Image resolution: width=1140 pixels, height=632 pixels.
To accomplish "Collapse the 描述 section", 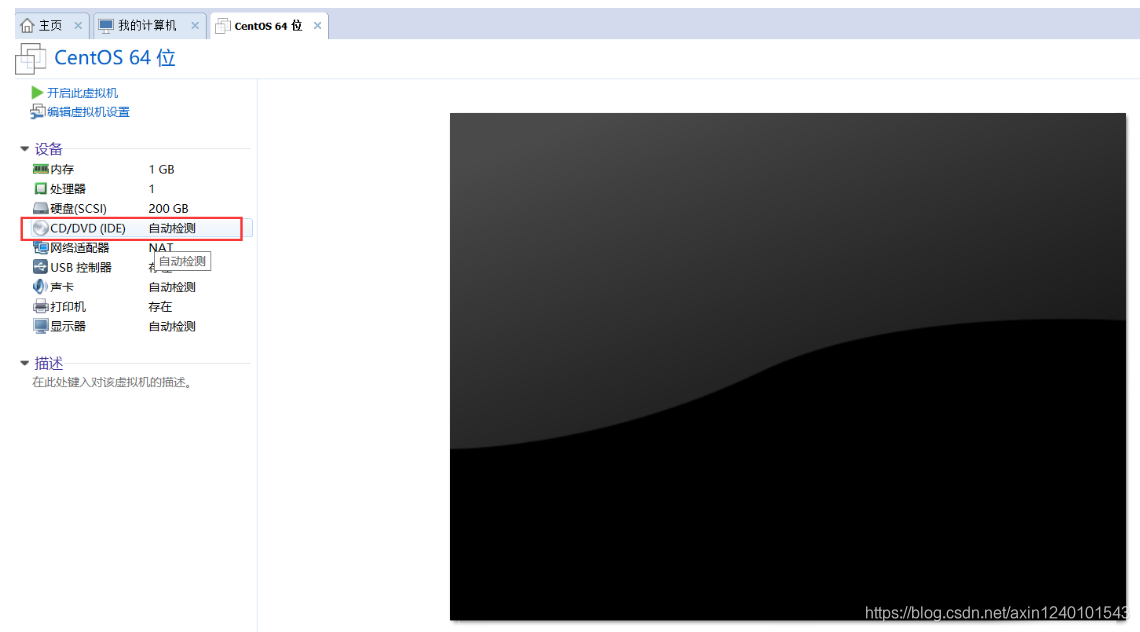I will tap(25, 363).
